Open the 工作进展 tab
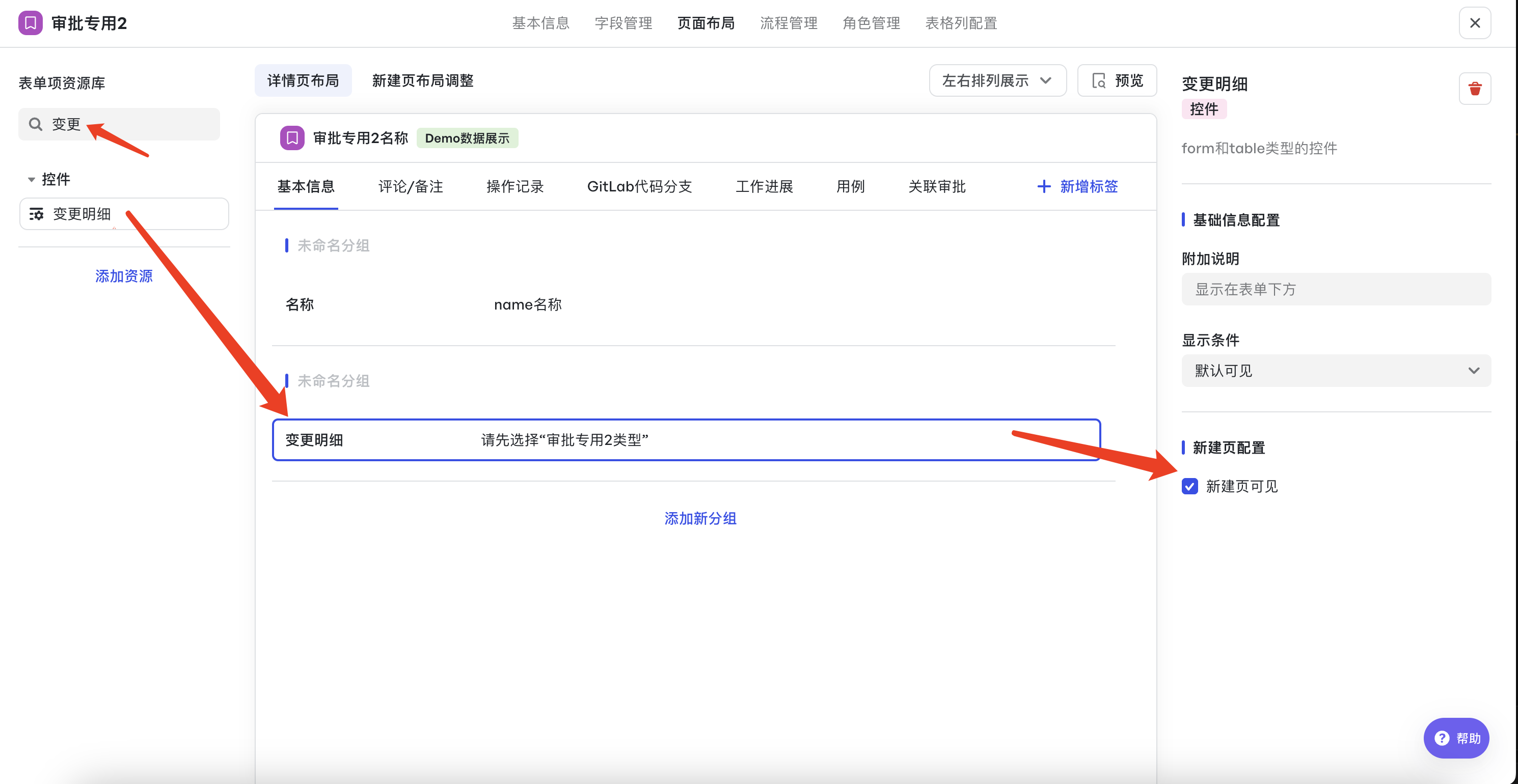The width and height of the screenshot is (1518, 784). [764, 187]
